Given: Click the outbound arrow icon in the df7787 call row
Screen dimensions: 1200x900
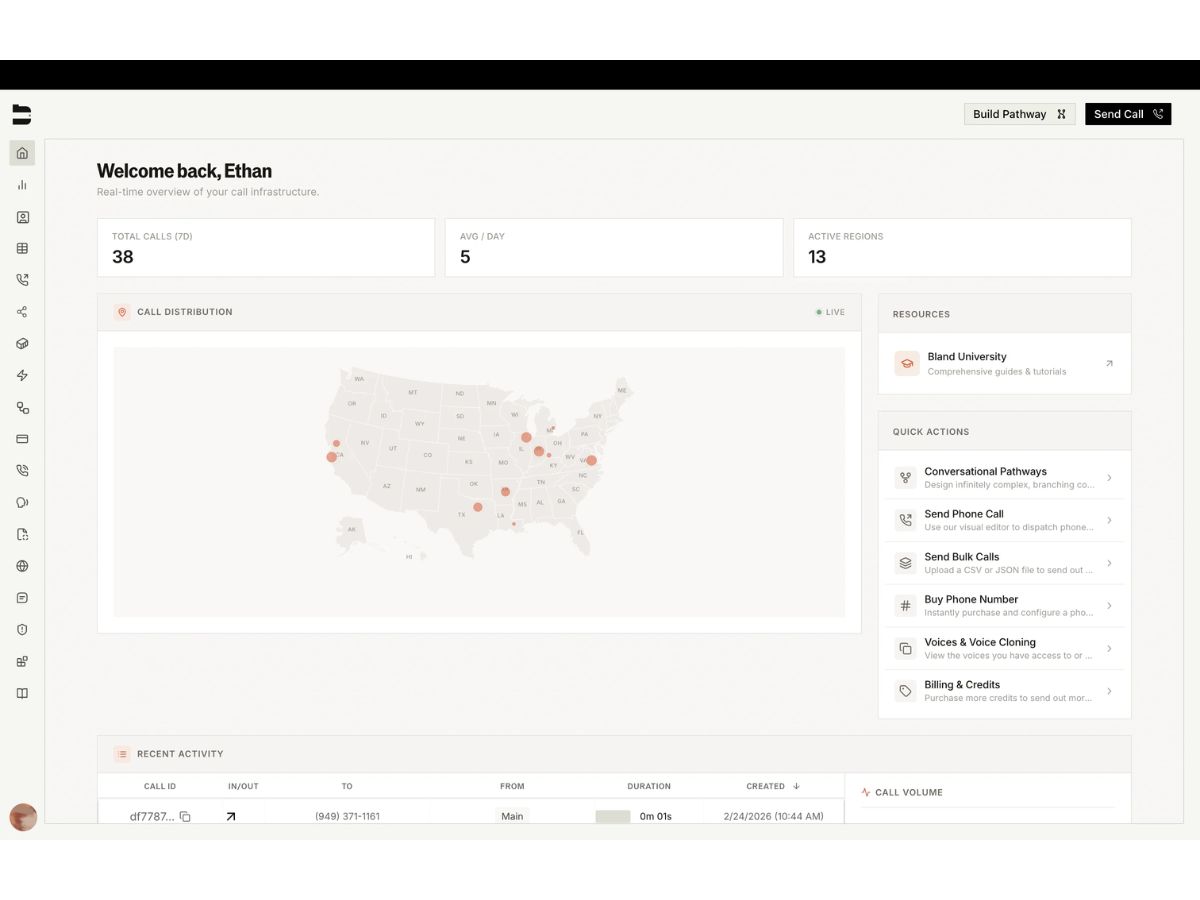Looking at the screenshot, I should [x=231, y=817].
